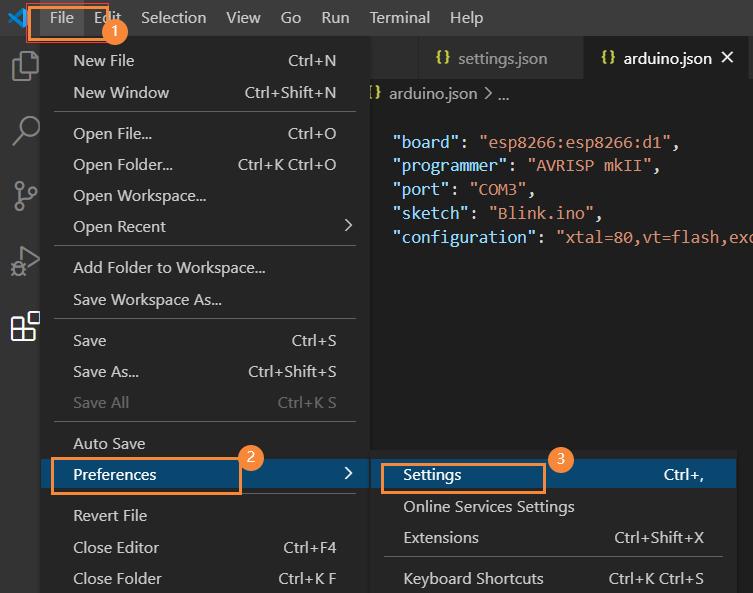Image resolution: width=753 pixels, height=593 pixels.
Task: Open Online Services Settings
Action: pos(553,507)
